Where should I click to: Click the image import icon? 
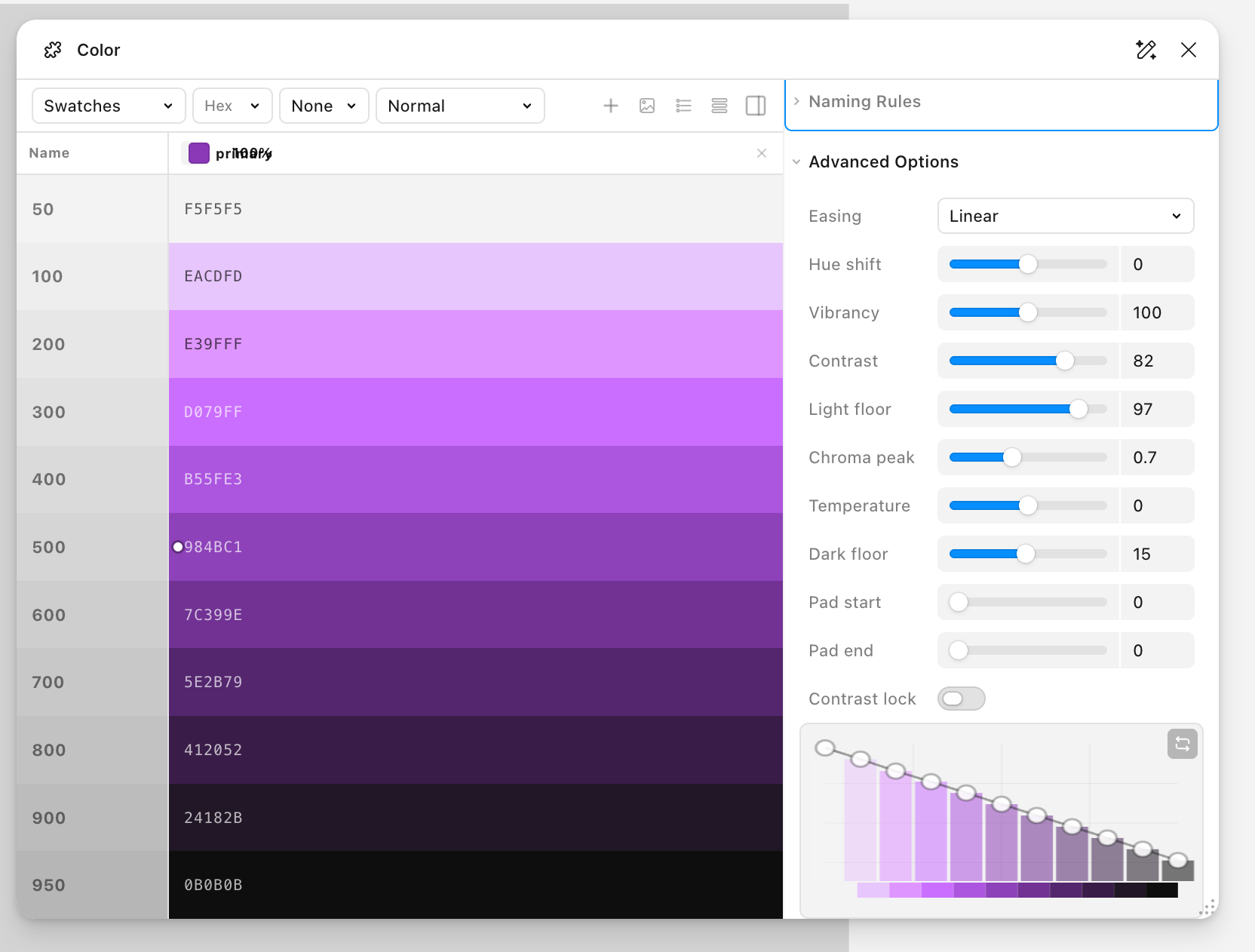647,106
